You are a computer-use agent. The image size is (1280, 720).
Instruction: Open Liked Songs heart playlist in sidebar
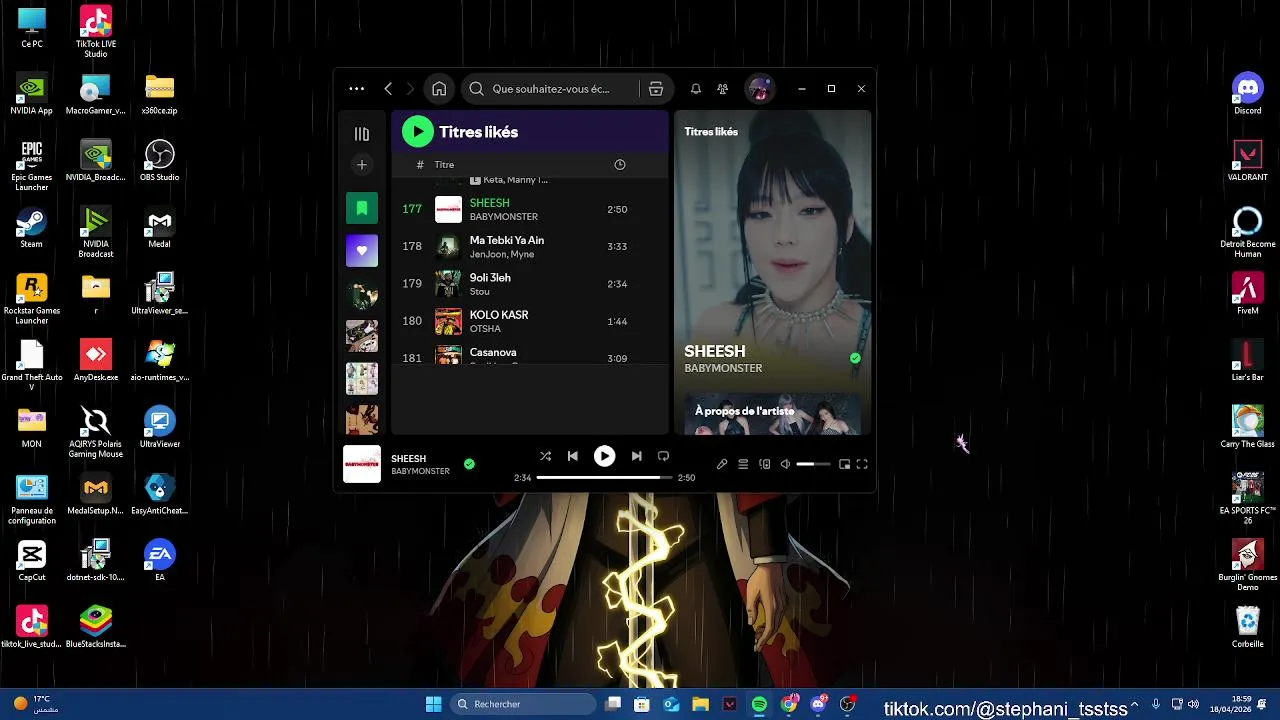click(x=362, y=251)
